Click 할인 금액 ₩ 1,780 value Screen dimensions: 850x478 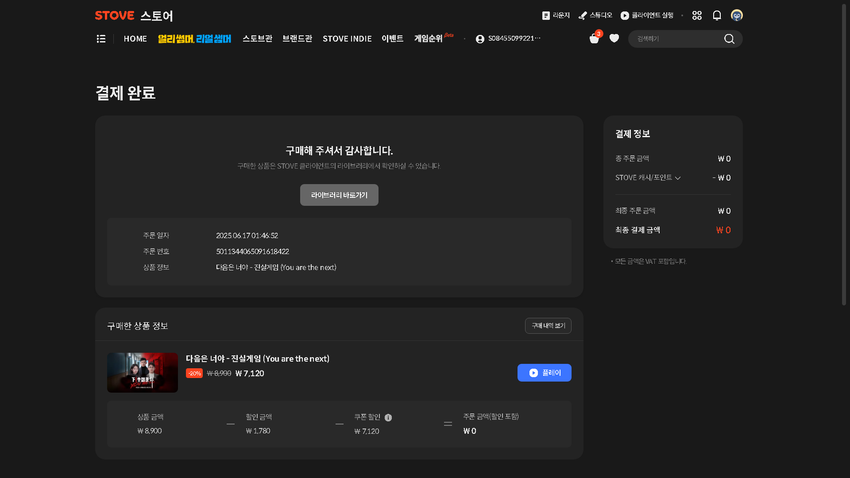click(x=258, y=431)
